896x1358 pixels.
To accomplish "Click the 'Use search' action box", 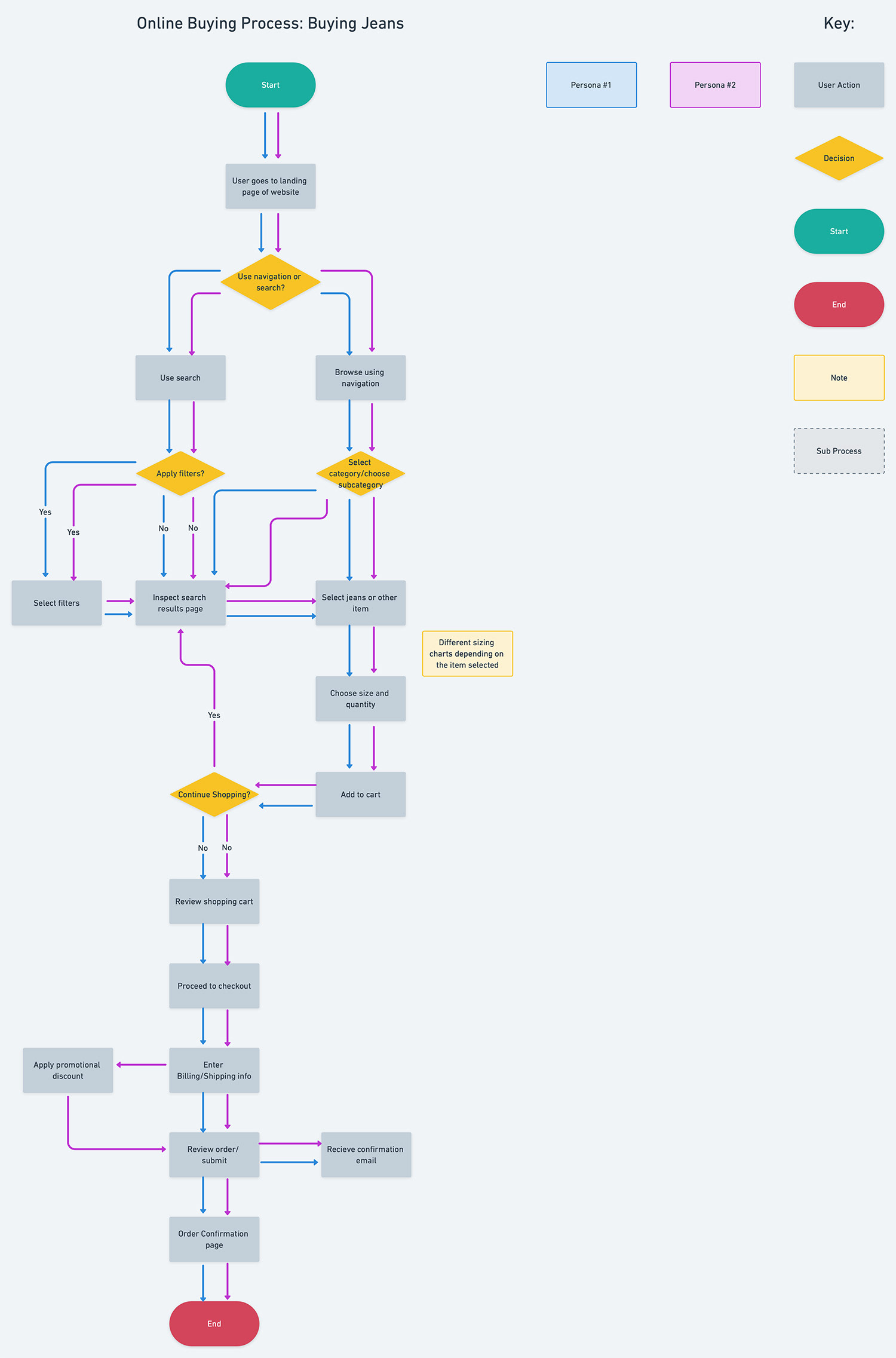I will pyautogui.click(x=180, y=378).
